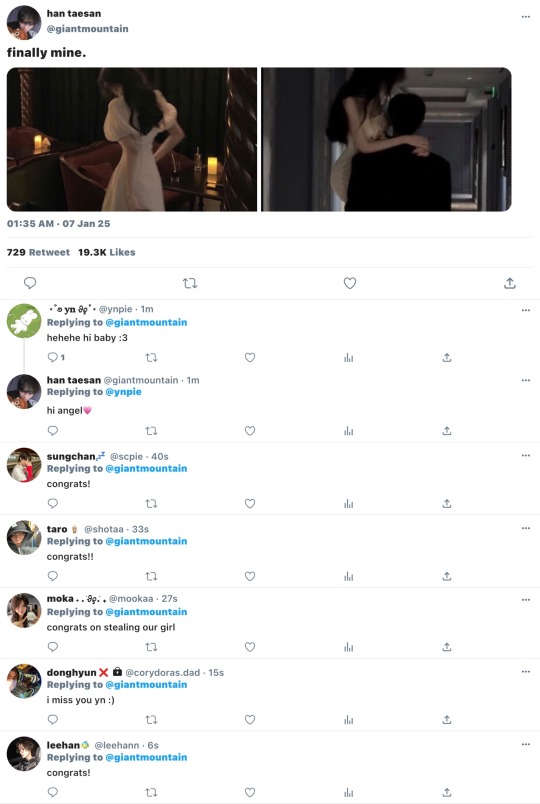540x804 pixels.
Task: Open @ynpie mention in han taesan's reply
Action: 123,392
